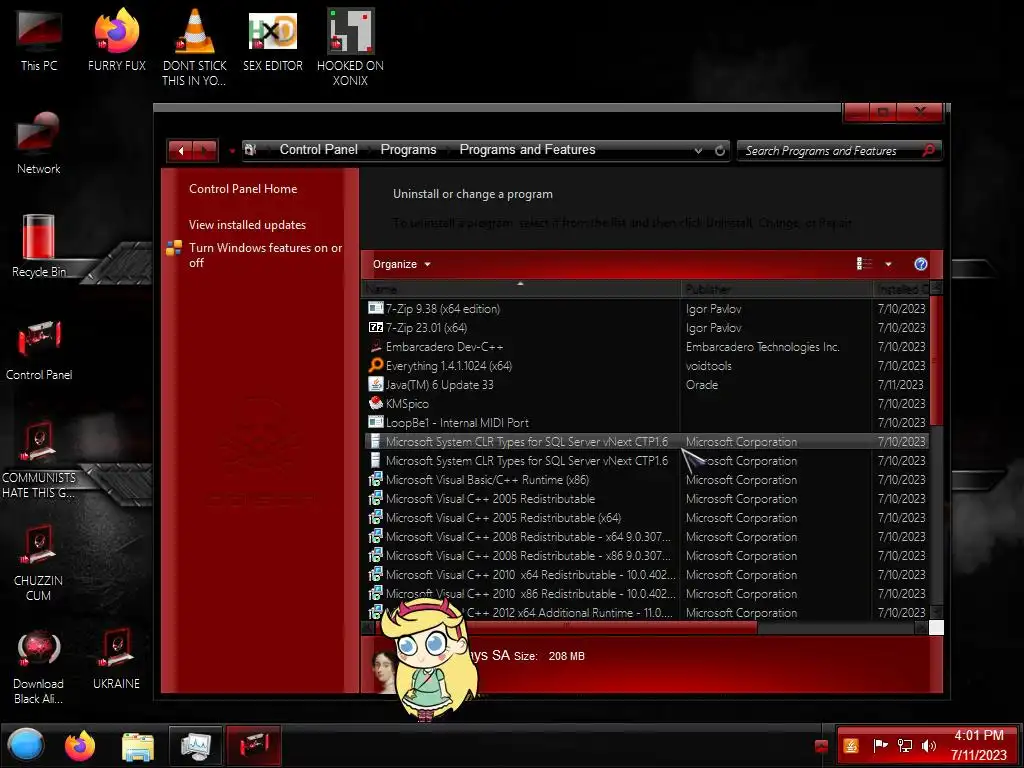
Task: Select Java(TM) 6 Update 33 entry
Action: pos(646,385)
